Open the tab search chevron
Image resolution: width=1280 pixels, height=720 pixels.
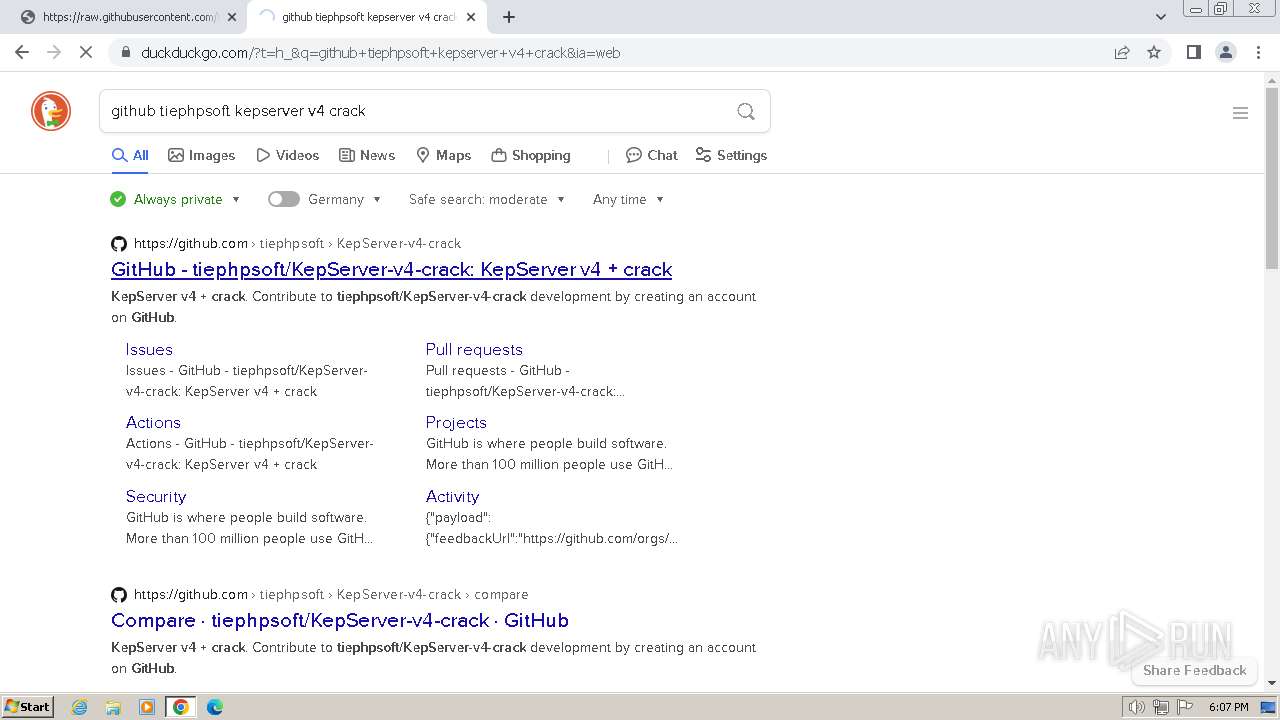[1160, 16]
